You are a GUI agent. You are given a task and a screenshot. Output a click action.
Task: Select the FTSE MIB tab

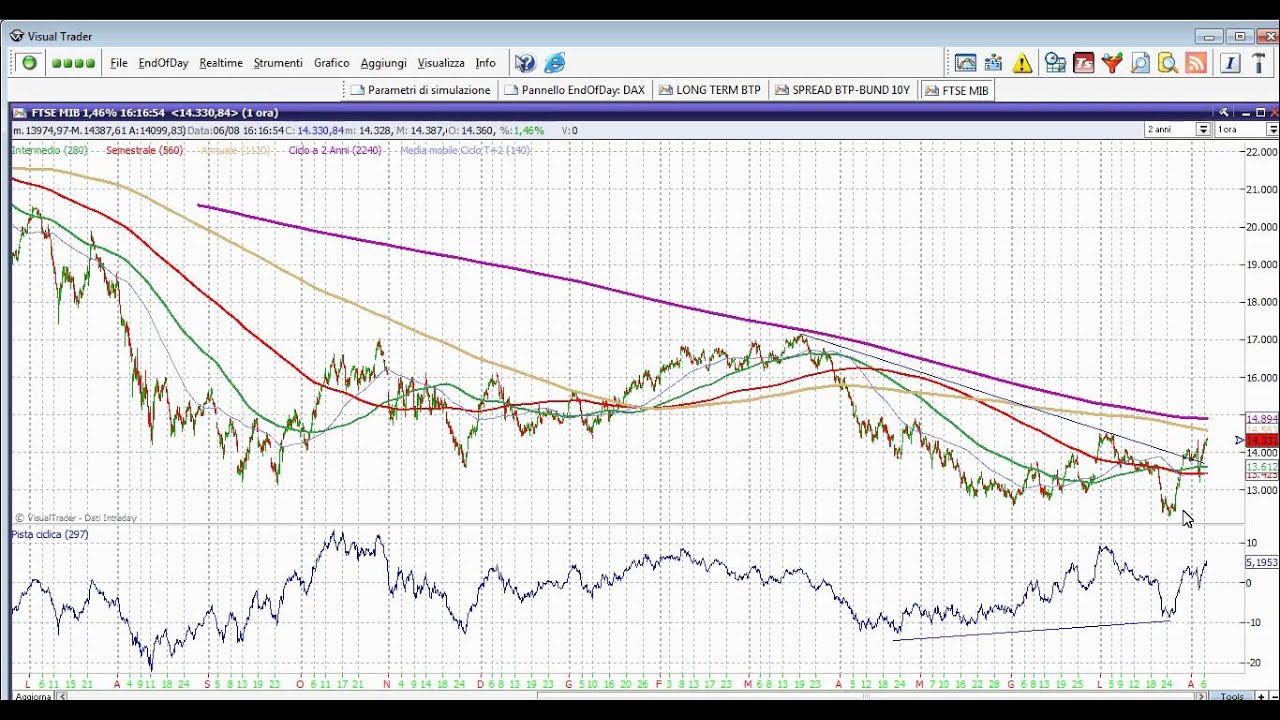957,90
